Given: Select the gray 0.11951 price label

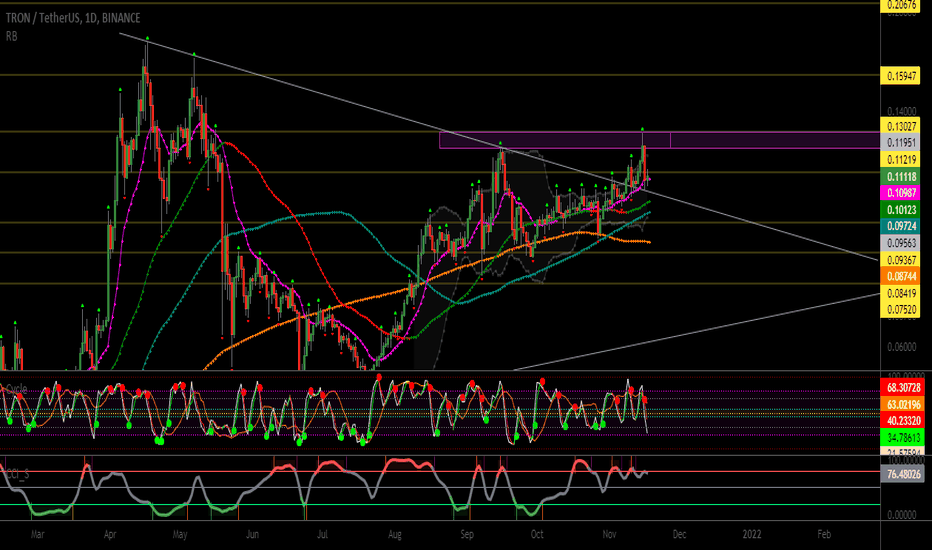Looking at the screenshot, I should [900, 143].
